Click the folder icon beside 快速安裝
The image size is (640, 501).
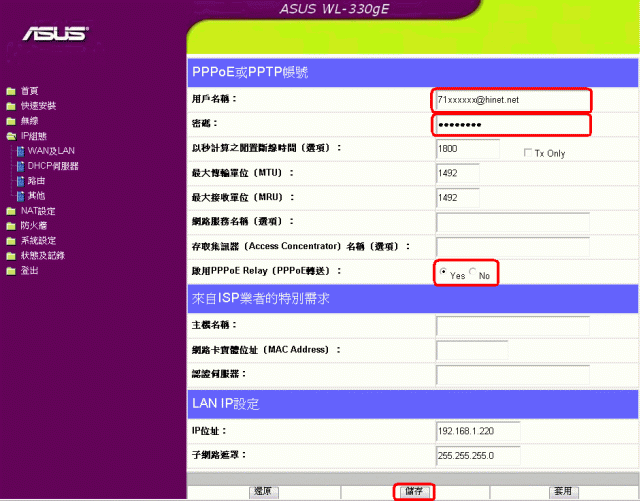coord(11,106)
